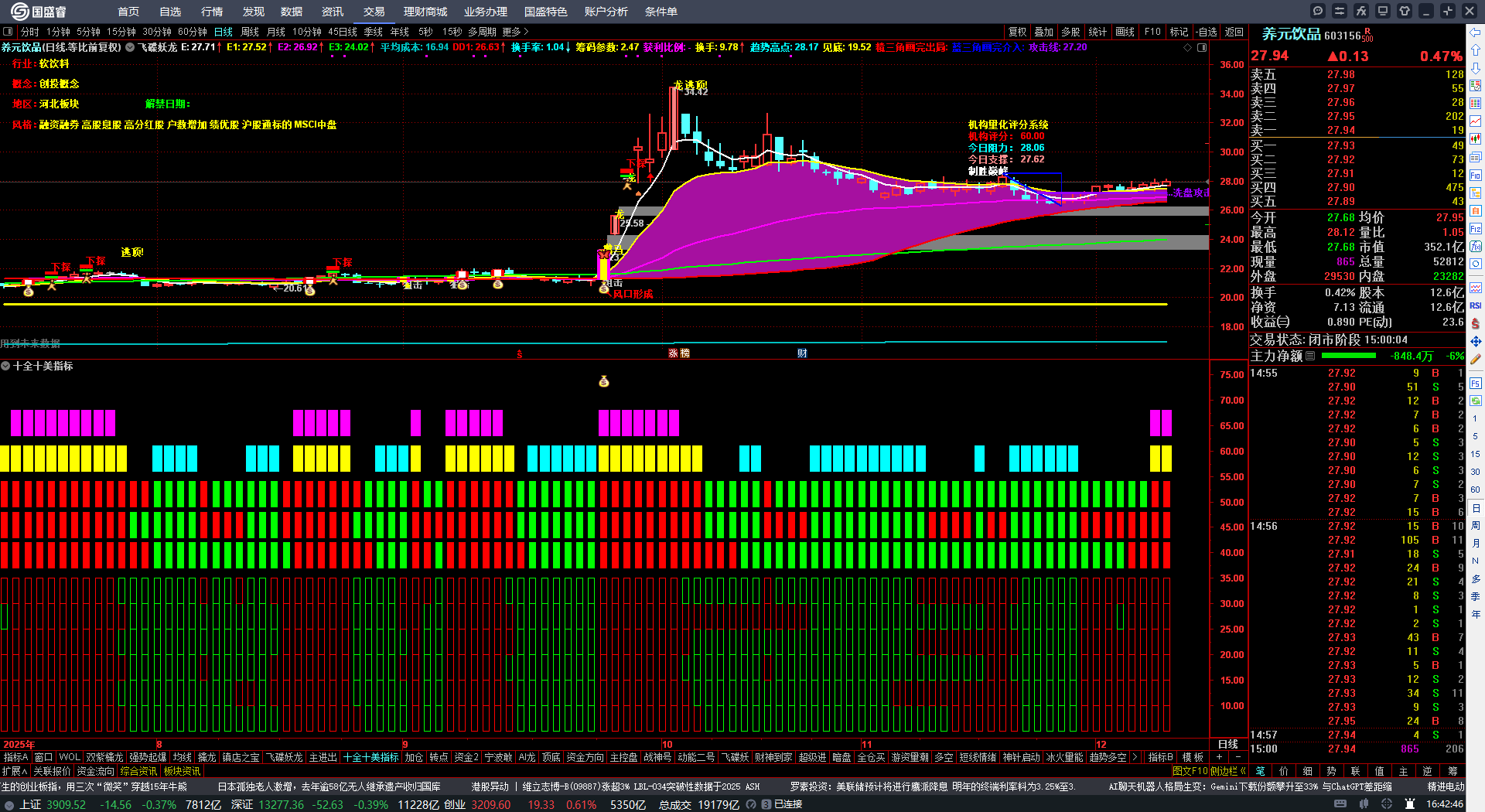The height and width of the screenshot is (812, 1485).
Task: Click the 统计 statistics button
Action: (x=1098, y=32)
